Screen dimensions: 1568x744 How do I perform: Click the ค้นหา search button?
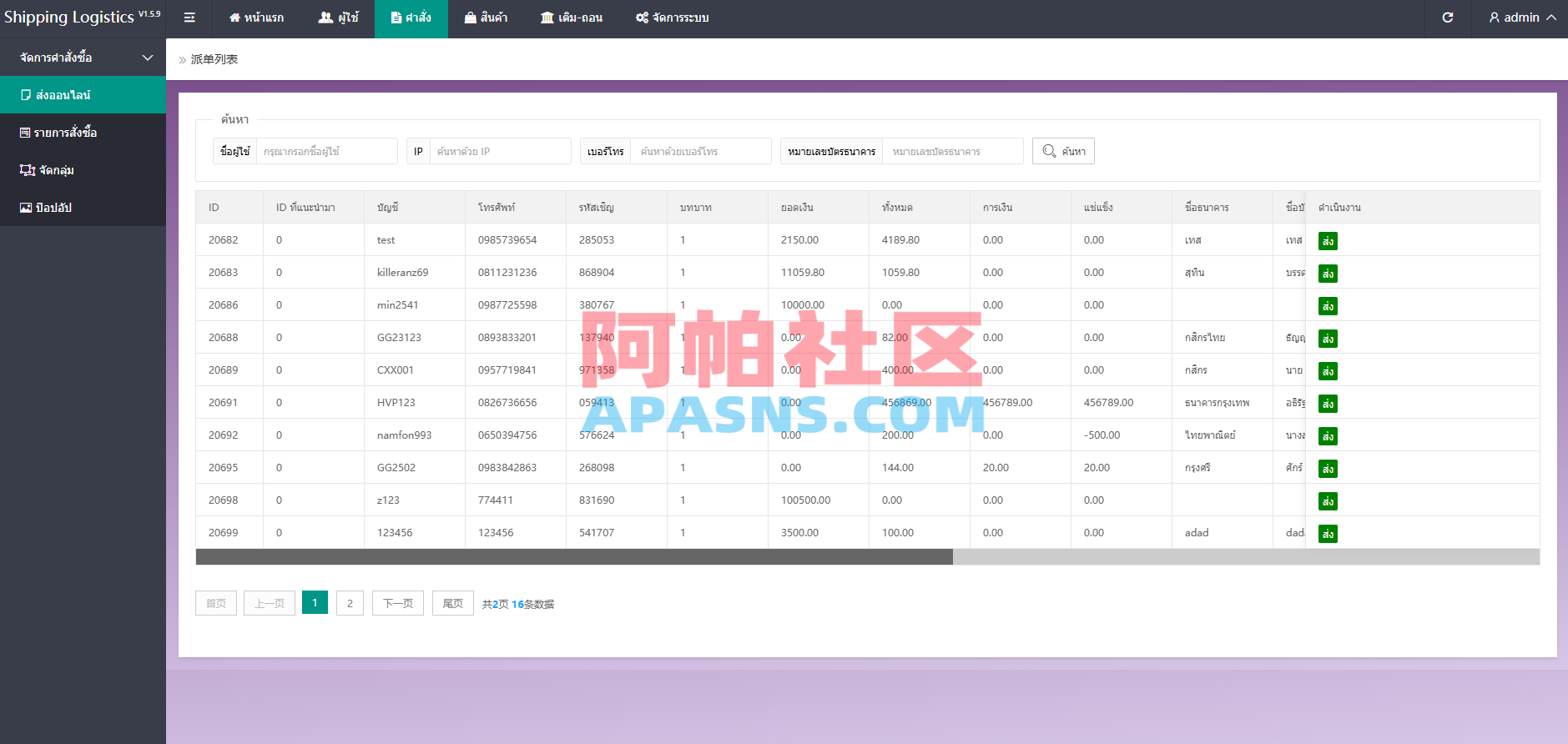click(x=1063, y=151)
